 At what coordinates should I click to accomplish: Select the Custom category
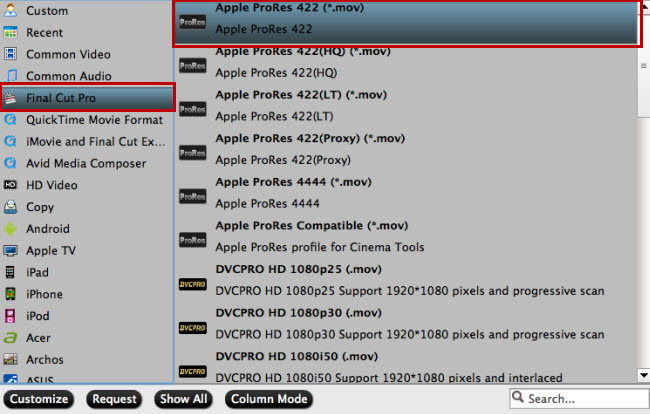(x=47, y=11)
